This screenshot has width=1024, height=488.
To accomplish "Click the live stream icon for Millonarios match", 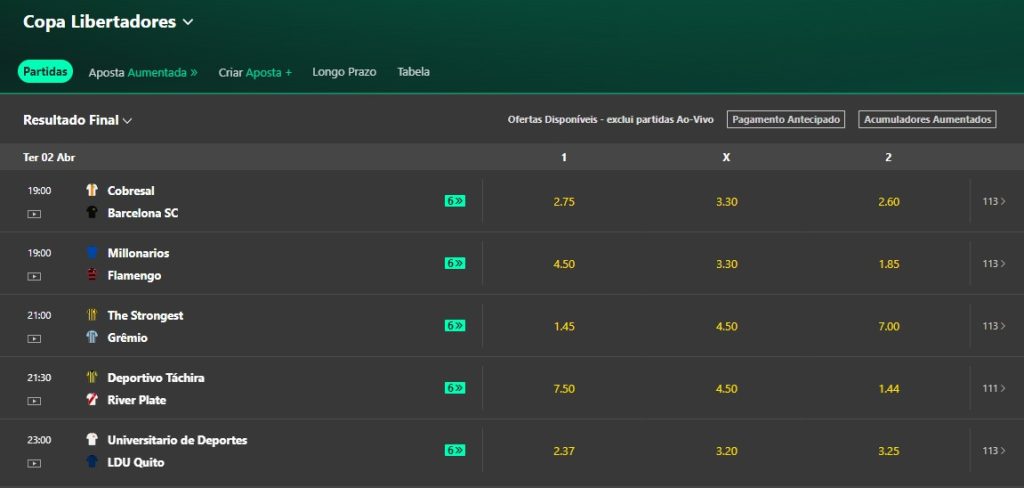I will click(34, 276).
